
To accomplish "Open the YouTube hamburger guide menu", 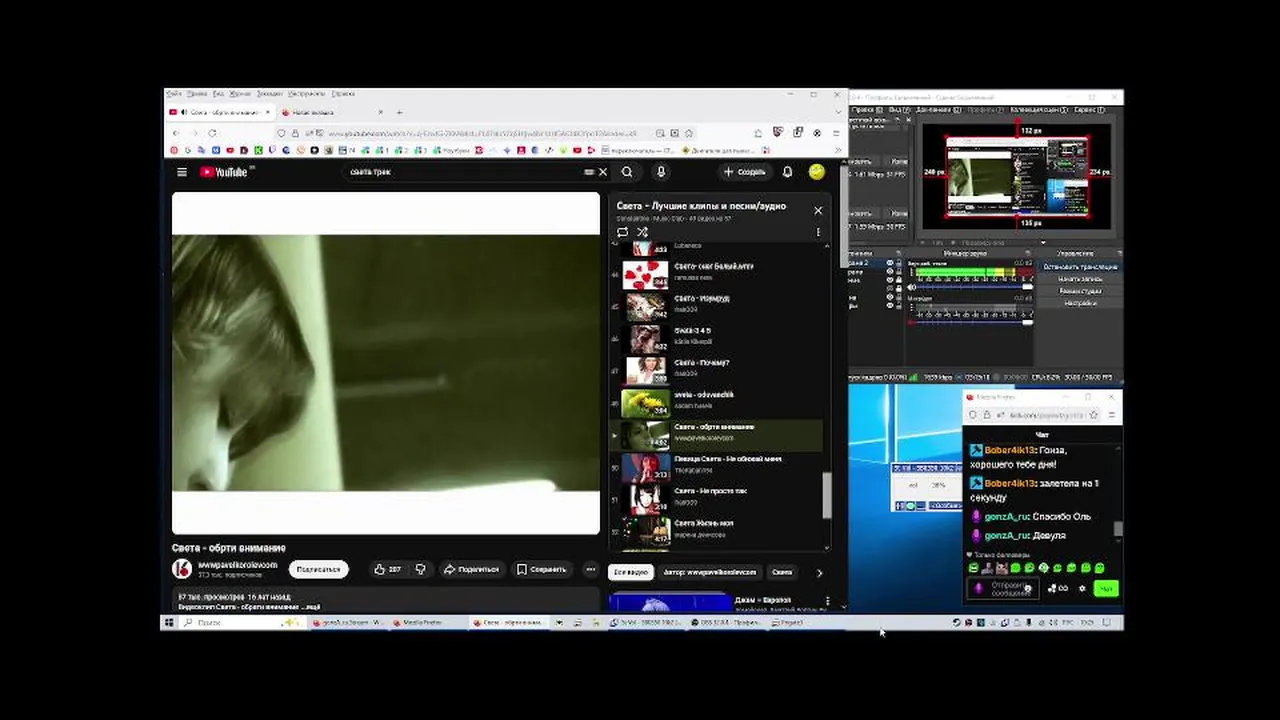I will [182, 172].
